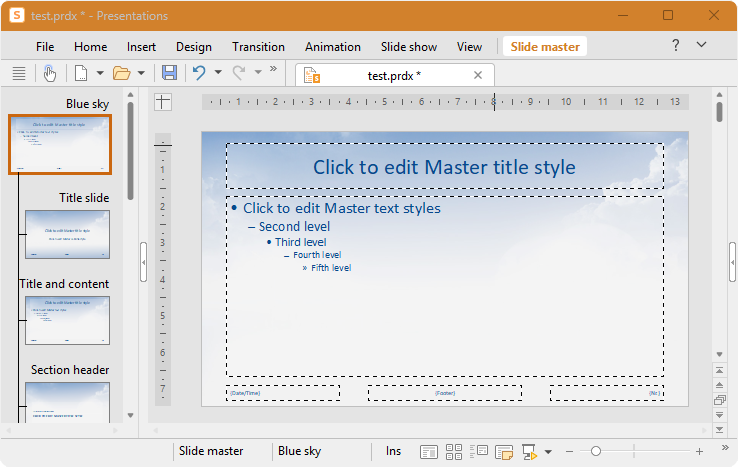The height and width of the screenshot is (467, 738).
Task: Click the 'Fourth level' text line
Action: pyautogui.click(x=317, y=255)
